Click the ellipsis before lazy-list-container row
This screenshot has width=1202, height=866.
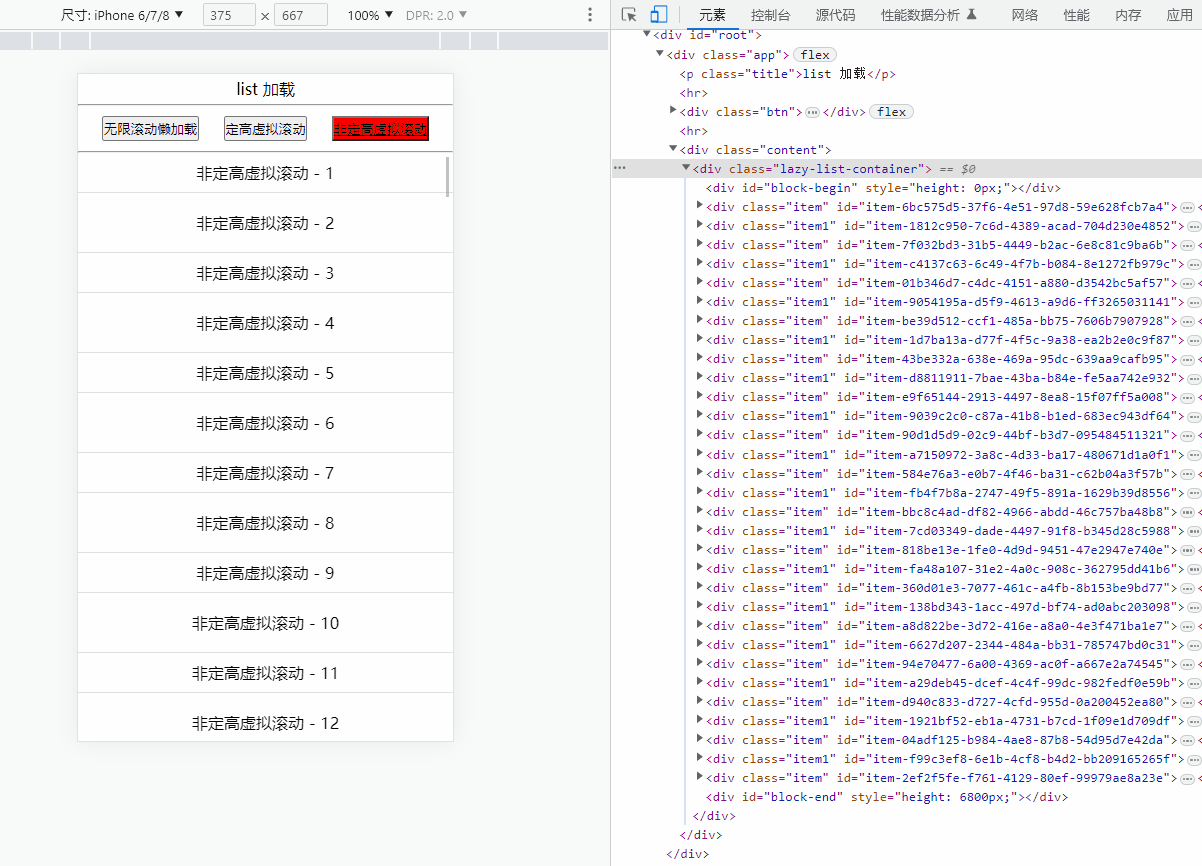pyautogui.click(x=620, y=168)
